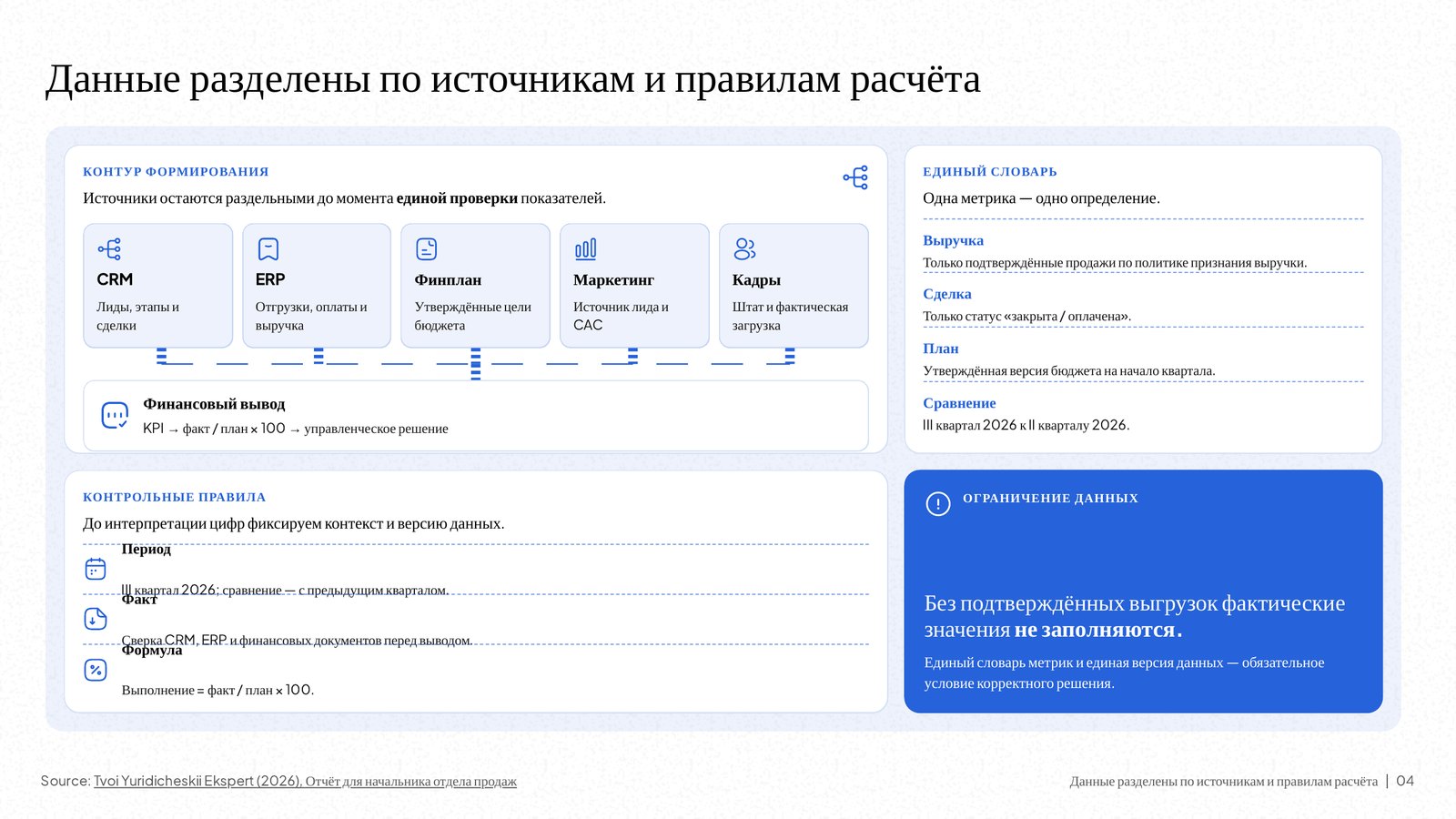Click the hierarchy icon in Контур формирования header
Image resolution: width=1456 pixels, height=819 pixels.
click(855, 177)
